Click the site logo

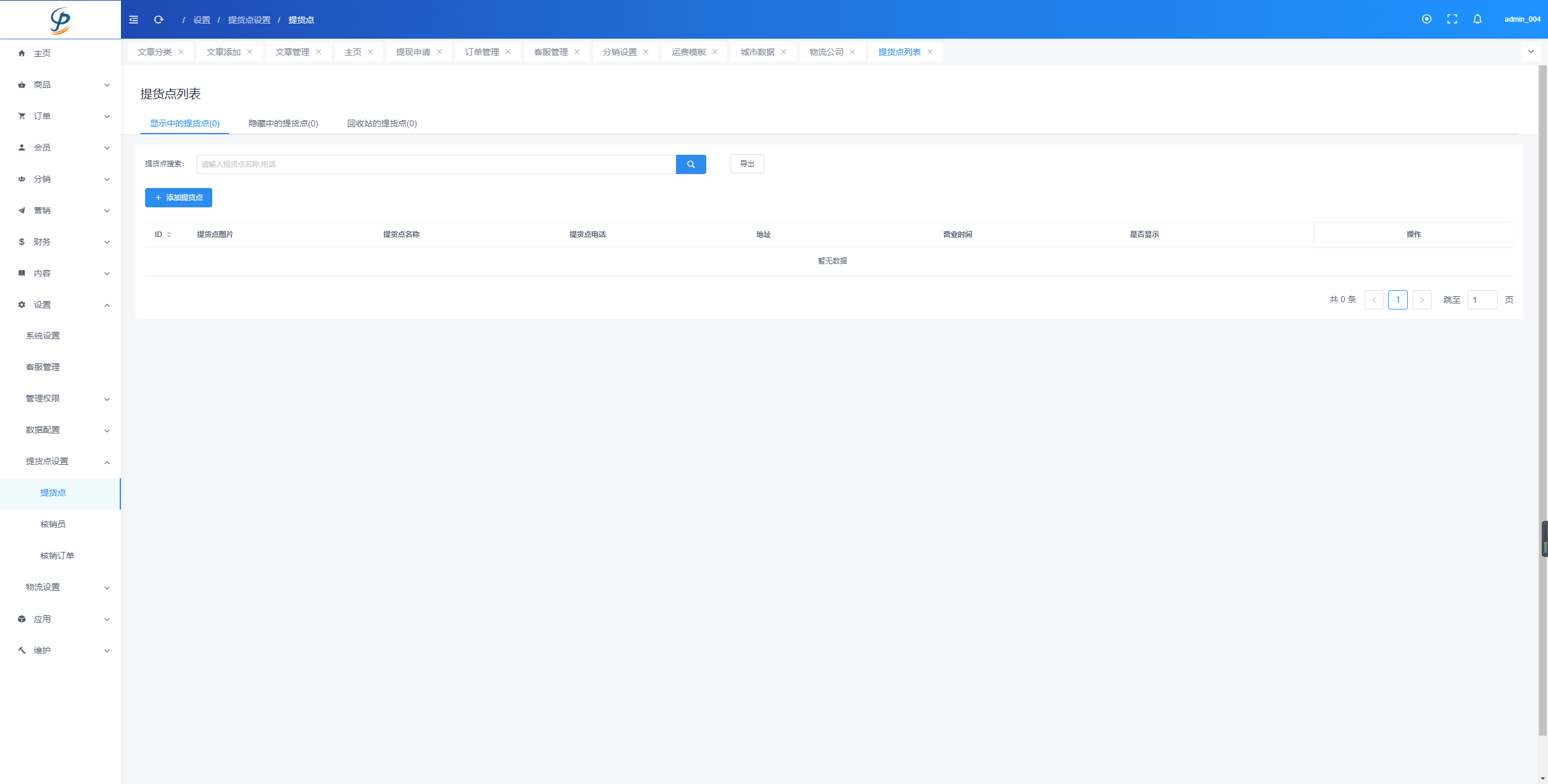coord(60,21)
